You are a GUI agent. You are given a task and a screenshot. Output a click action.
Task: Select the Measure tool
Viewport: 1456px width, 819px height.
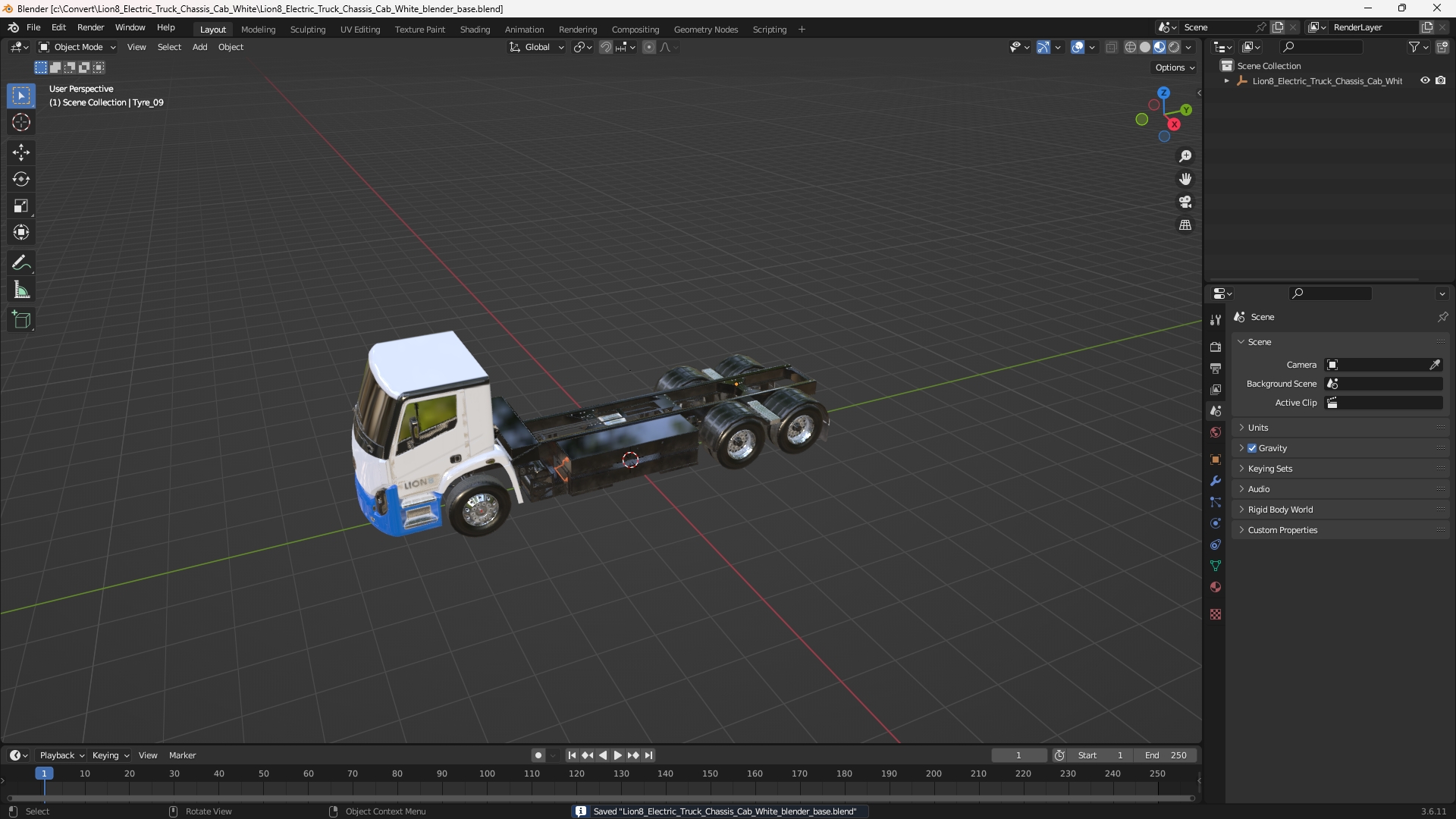click(21, 290)
